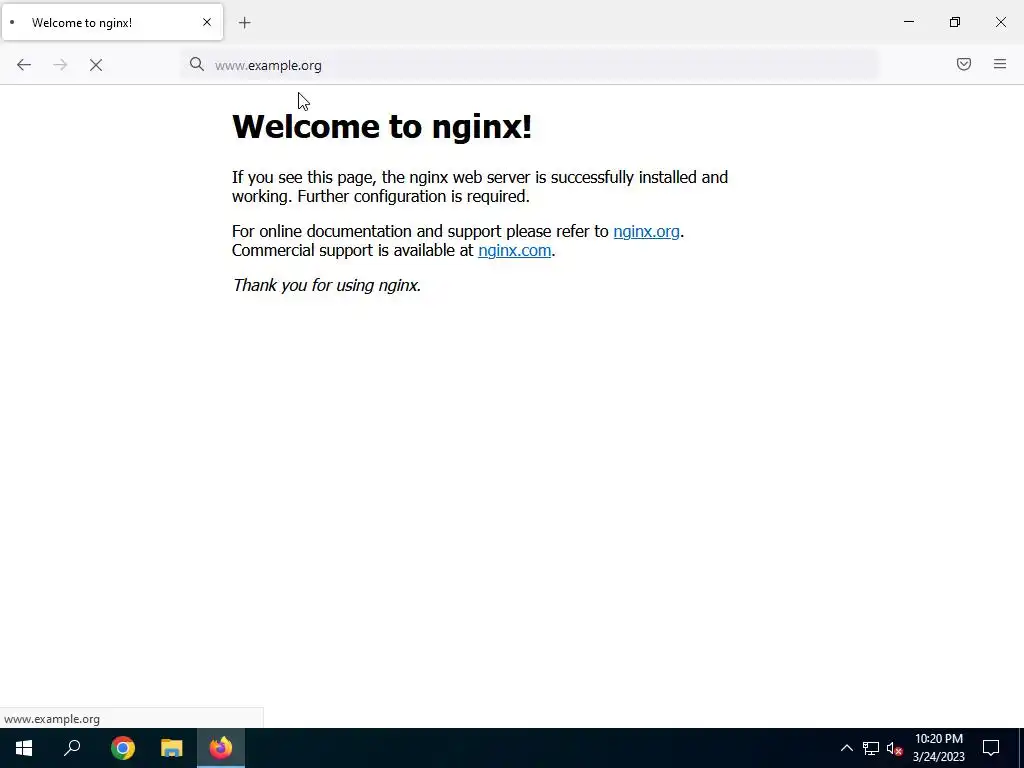Viewport: 1024px width, 768px height.
Task: Open File Explorer from taskbar
Action: [172, 748]
